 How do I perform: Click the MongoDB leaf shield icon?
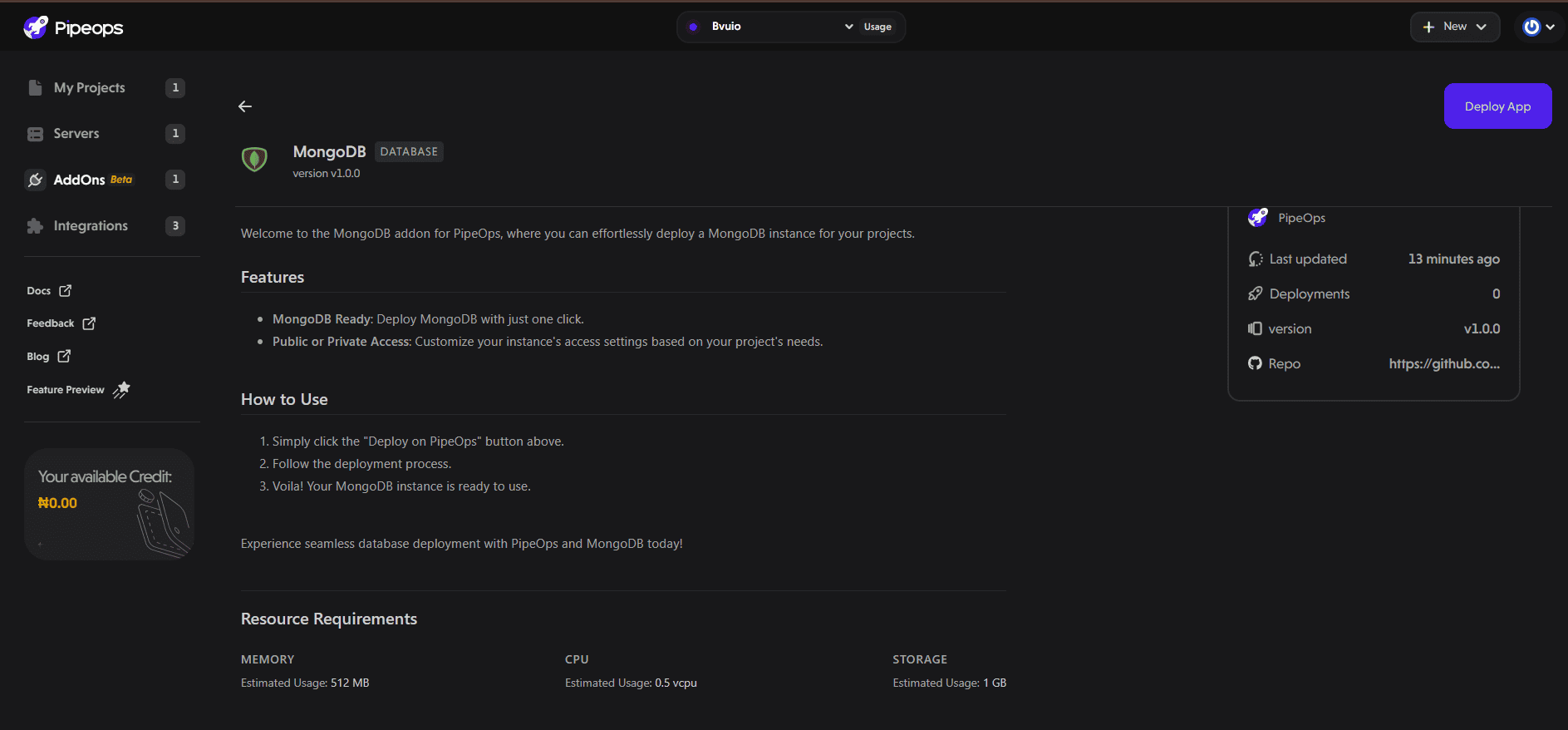[254, 159]
